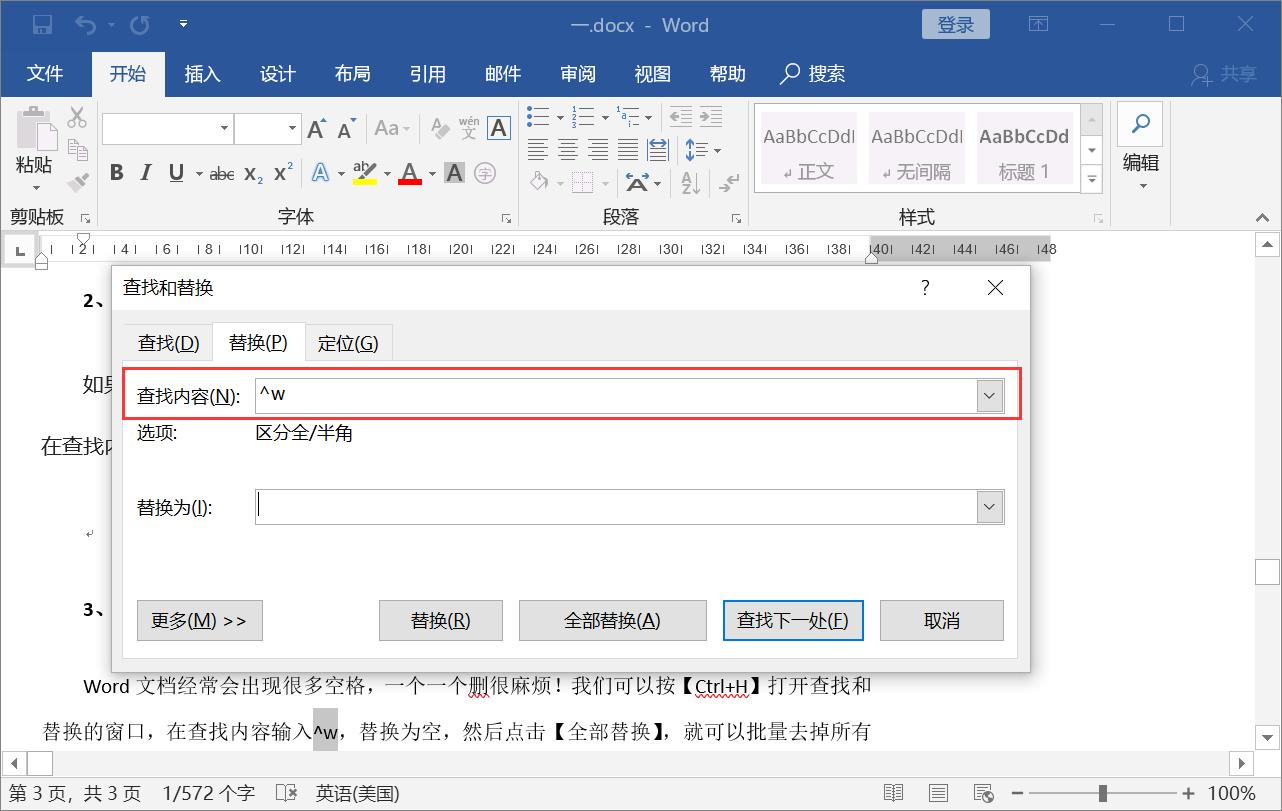Click the 全部替换 button
Viewport: 1282px width, 811px height.
612,620
